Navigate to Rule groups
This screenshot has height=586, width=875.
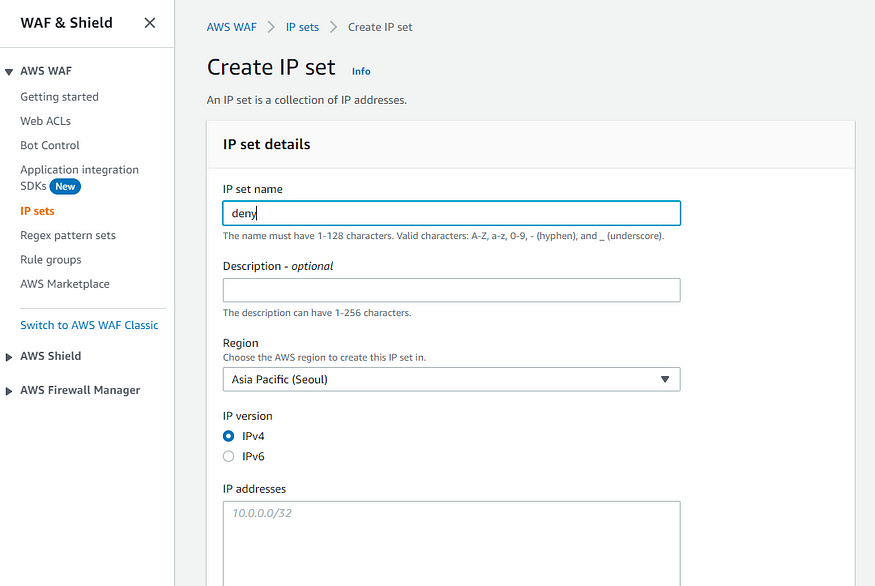click(x=51, y=260)
